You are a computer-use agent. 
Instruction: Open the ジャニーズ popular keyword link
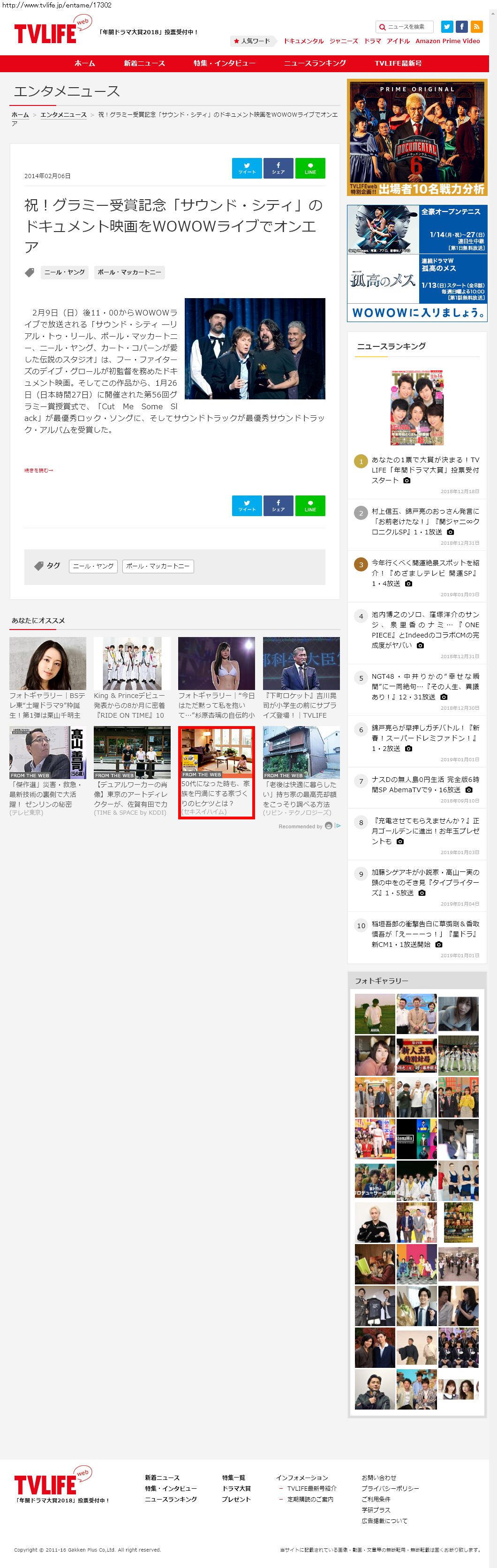344,41
